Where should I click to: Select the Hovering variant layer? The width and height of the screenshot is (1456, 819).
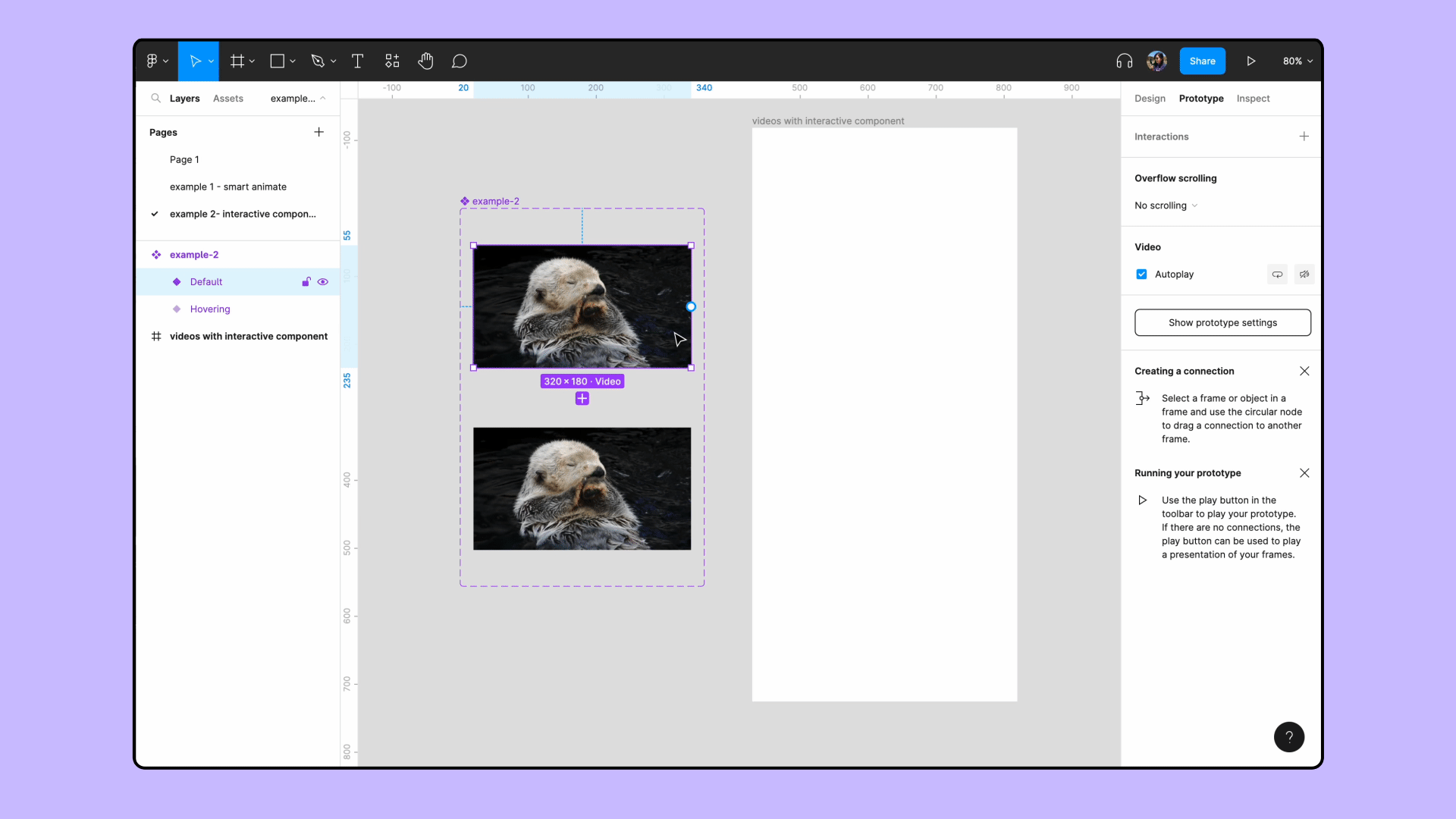(210, 308)
